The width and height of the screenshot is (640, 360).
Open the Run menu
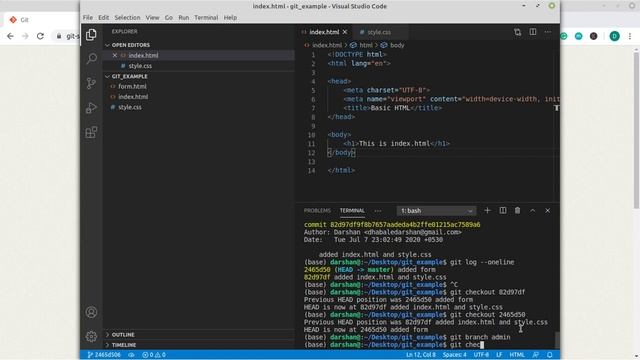tap(184, 18)
